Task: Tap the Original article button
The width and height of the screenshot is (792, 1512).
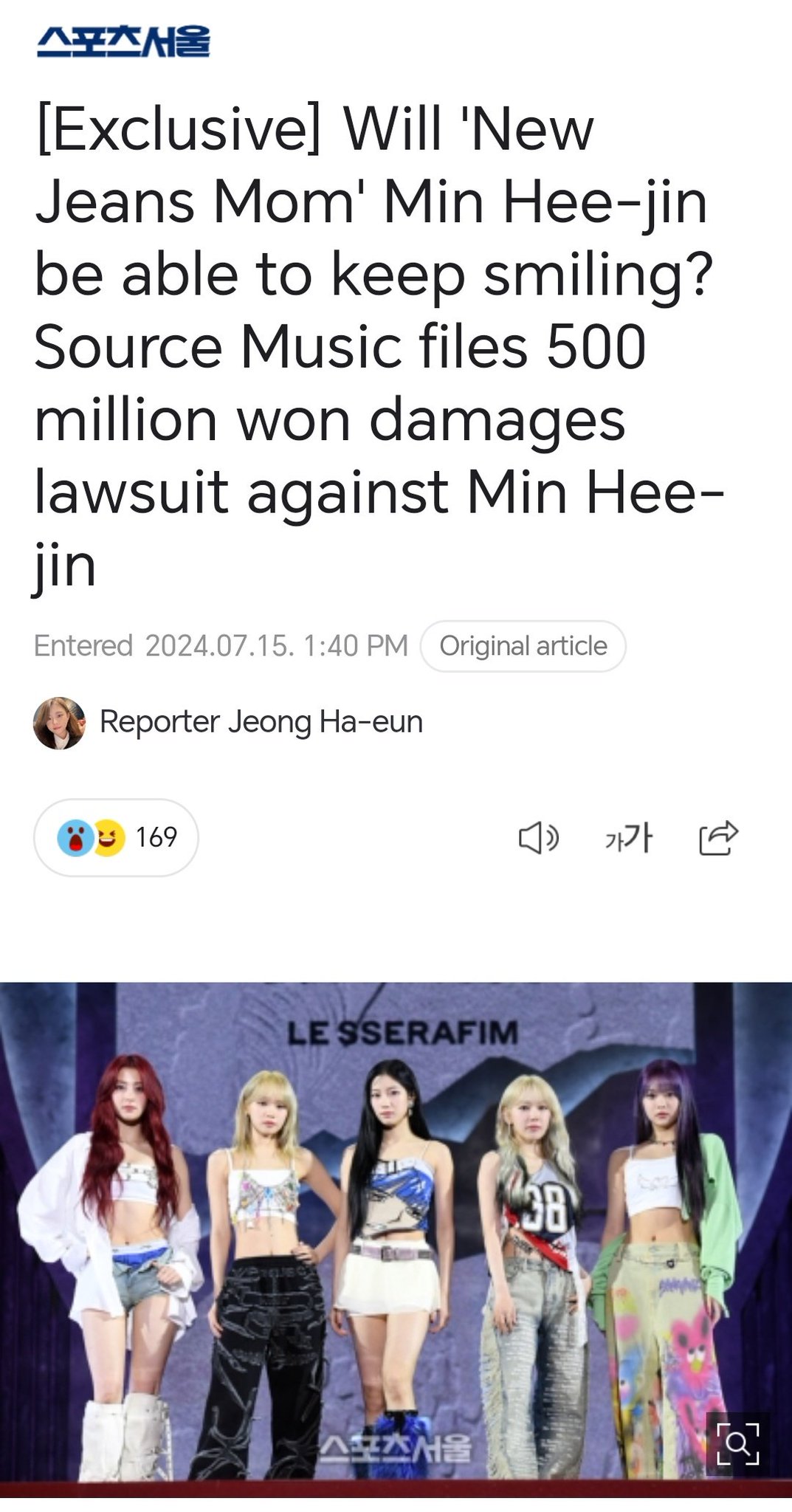Action: [523, 646]
